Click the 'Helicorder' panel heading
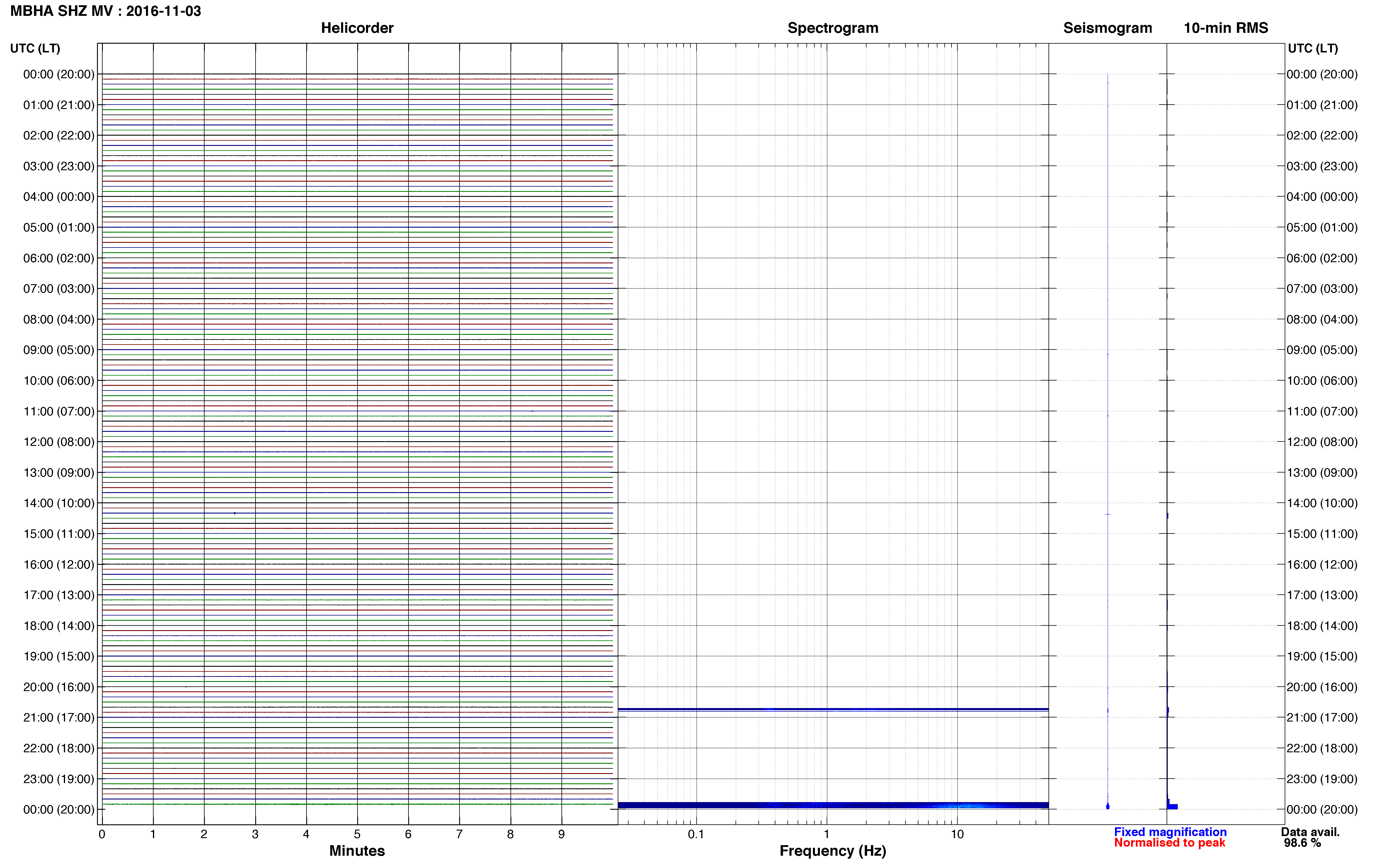Screen dimensions: 1389x868 pos(357,28)
